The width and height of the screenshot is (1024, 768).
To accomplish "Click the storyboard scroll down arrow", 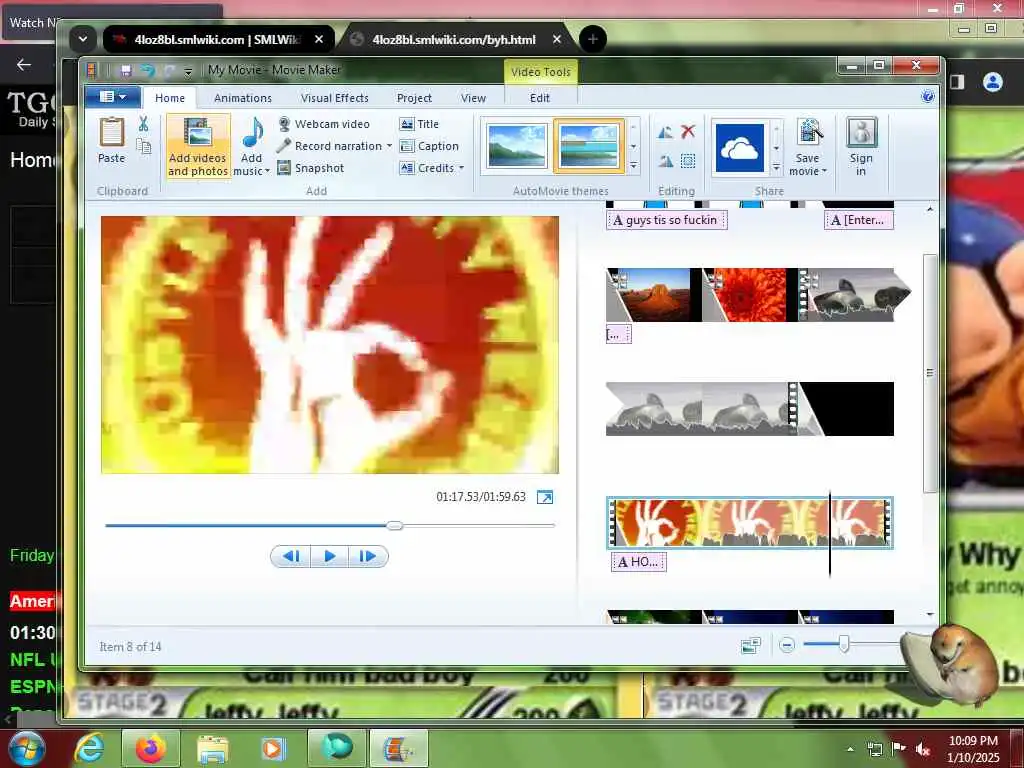I will 930,615.
